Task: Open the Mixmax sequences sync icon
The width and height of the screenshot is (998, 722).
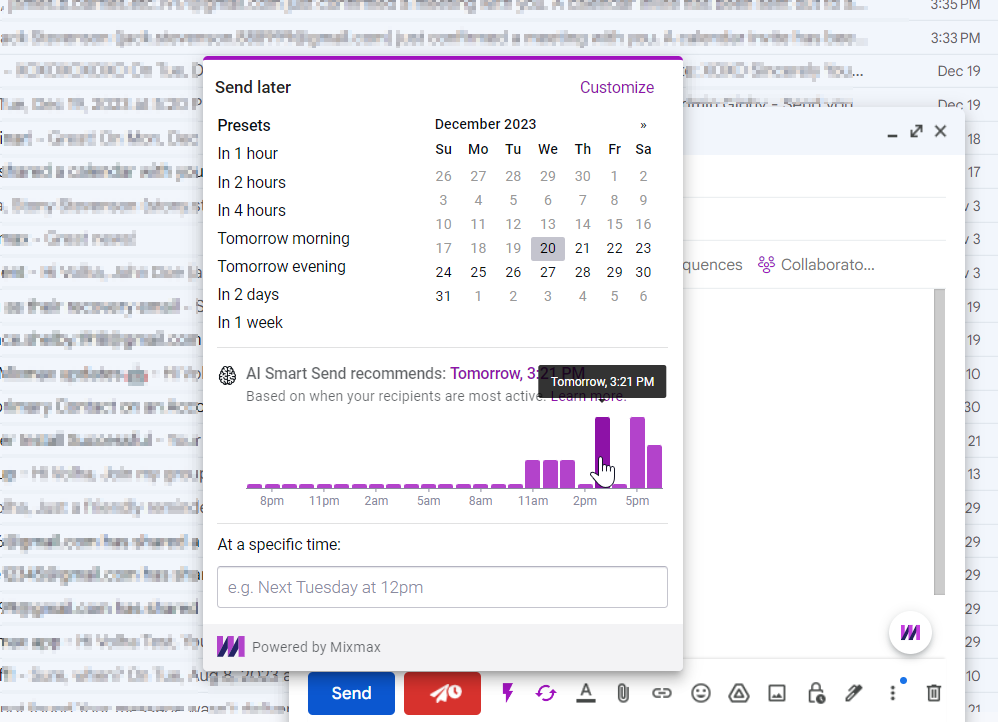Action: [x=546, y=692]
